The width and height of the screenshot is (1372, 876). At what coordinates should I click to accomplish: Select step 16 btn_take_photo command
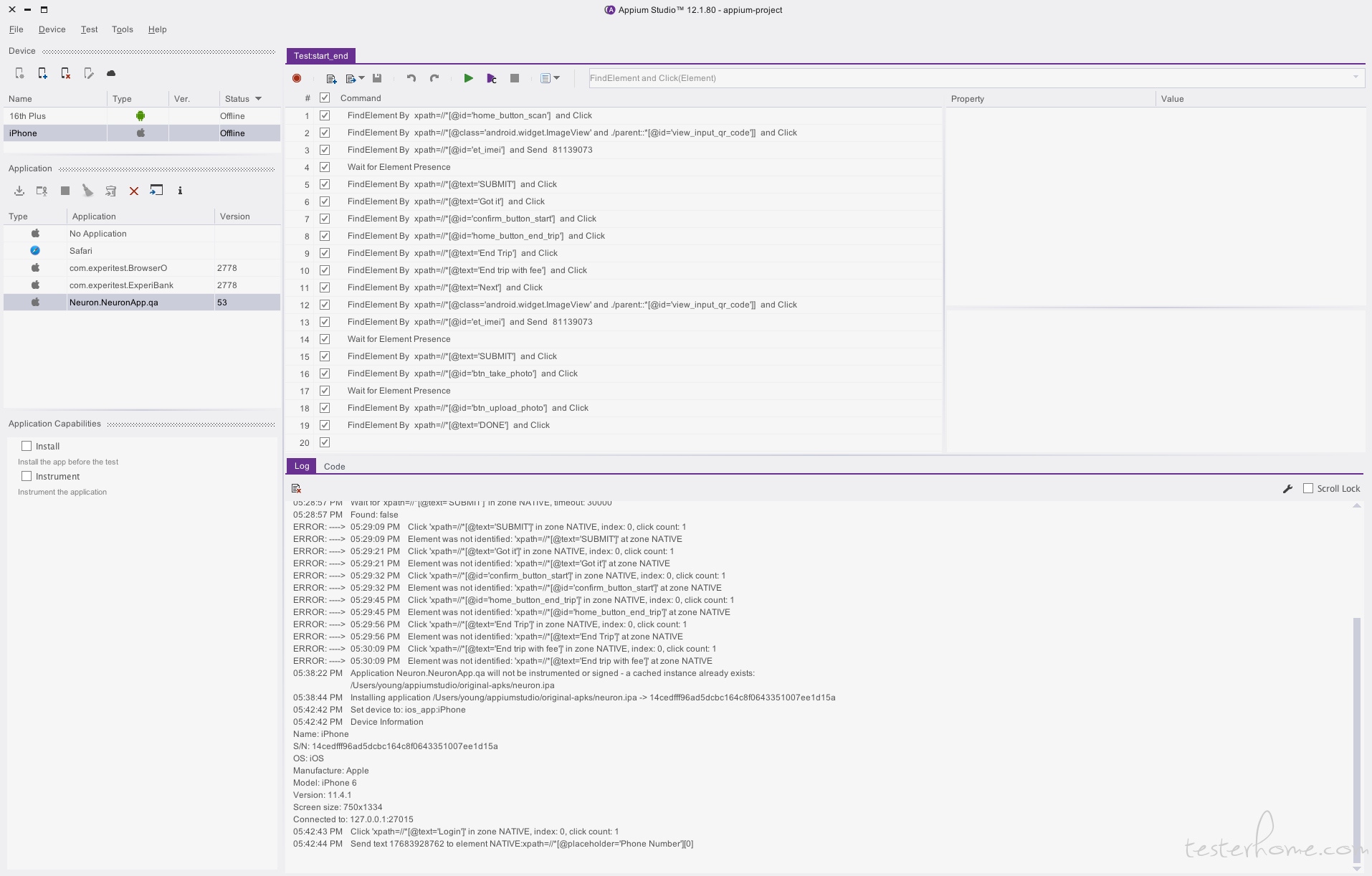click(x=614, y=373)
